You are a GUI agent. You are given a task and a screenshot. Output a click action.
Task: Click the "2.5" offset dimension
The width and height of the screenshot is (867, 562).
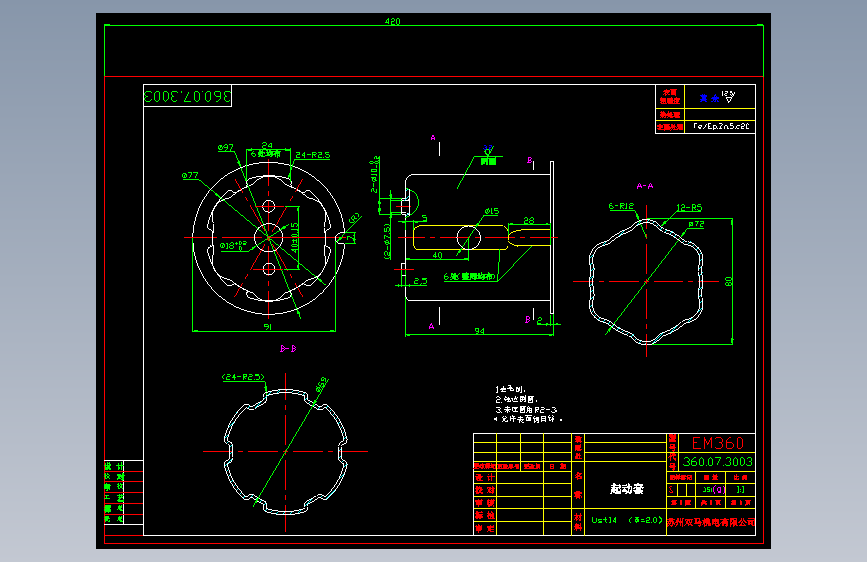pyautogui.click(x=420, y=281)
